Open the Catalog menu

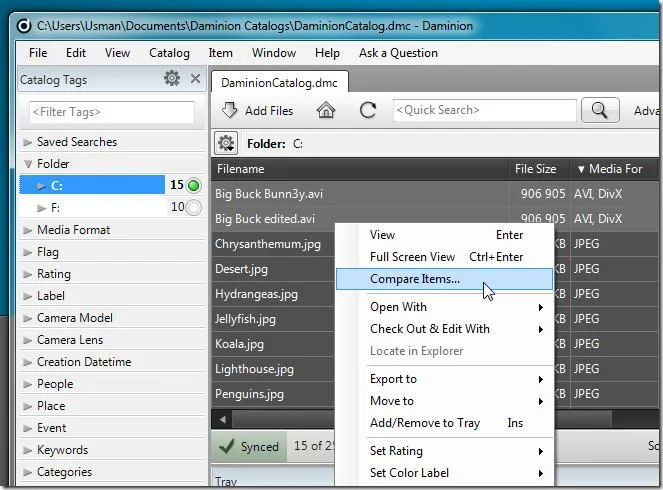coord(169,53)
